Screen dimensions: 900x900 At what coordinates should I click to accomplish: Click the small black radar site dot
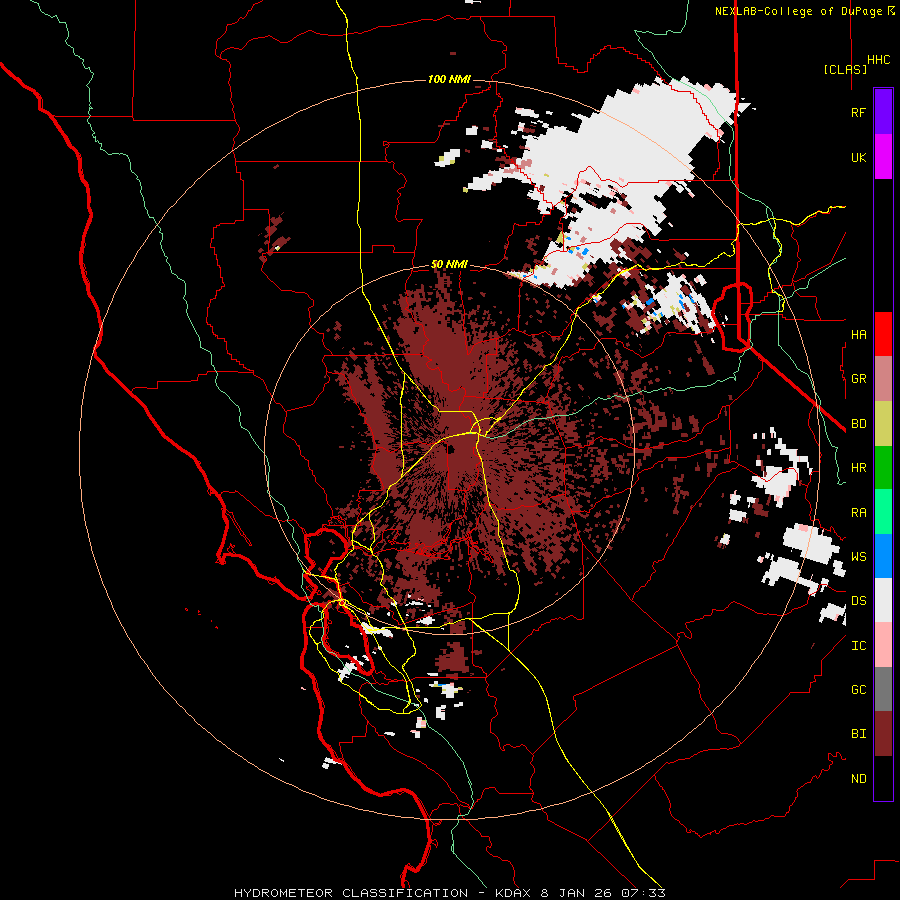(x=451, y=450)
